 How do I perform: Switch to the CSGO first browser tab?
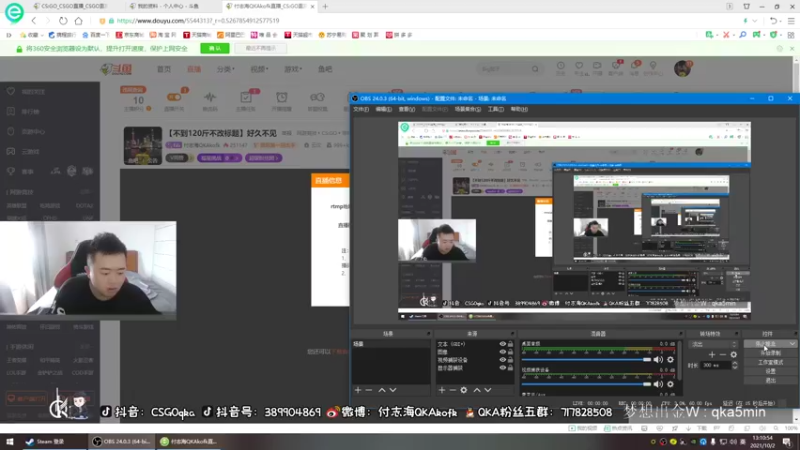click(x=71, y=6)
